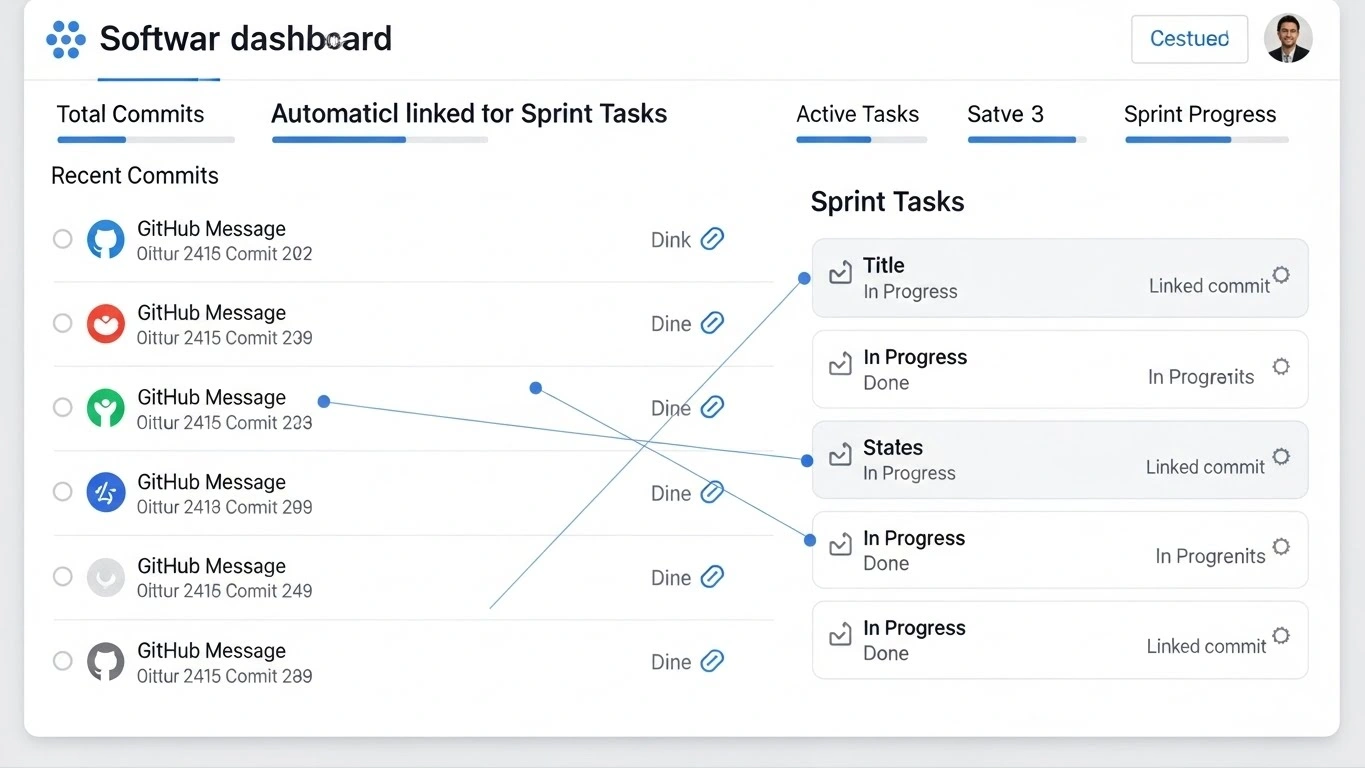Select the blue commit icon beside Commit 299
Image resolution: width=1365 pixels, height=768 pixels.
pos(105,492)
